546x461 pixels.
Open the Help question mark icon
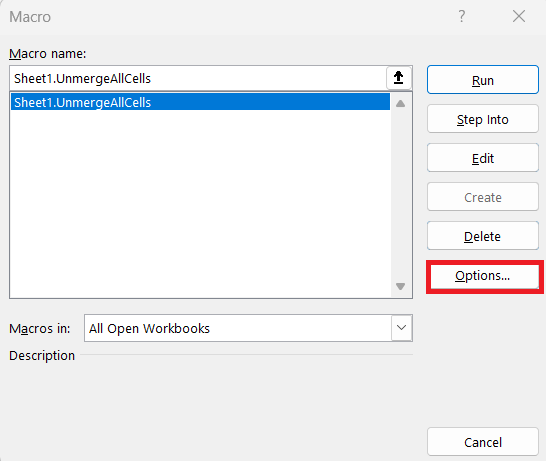462,16
